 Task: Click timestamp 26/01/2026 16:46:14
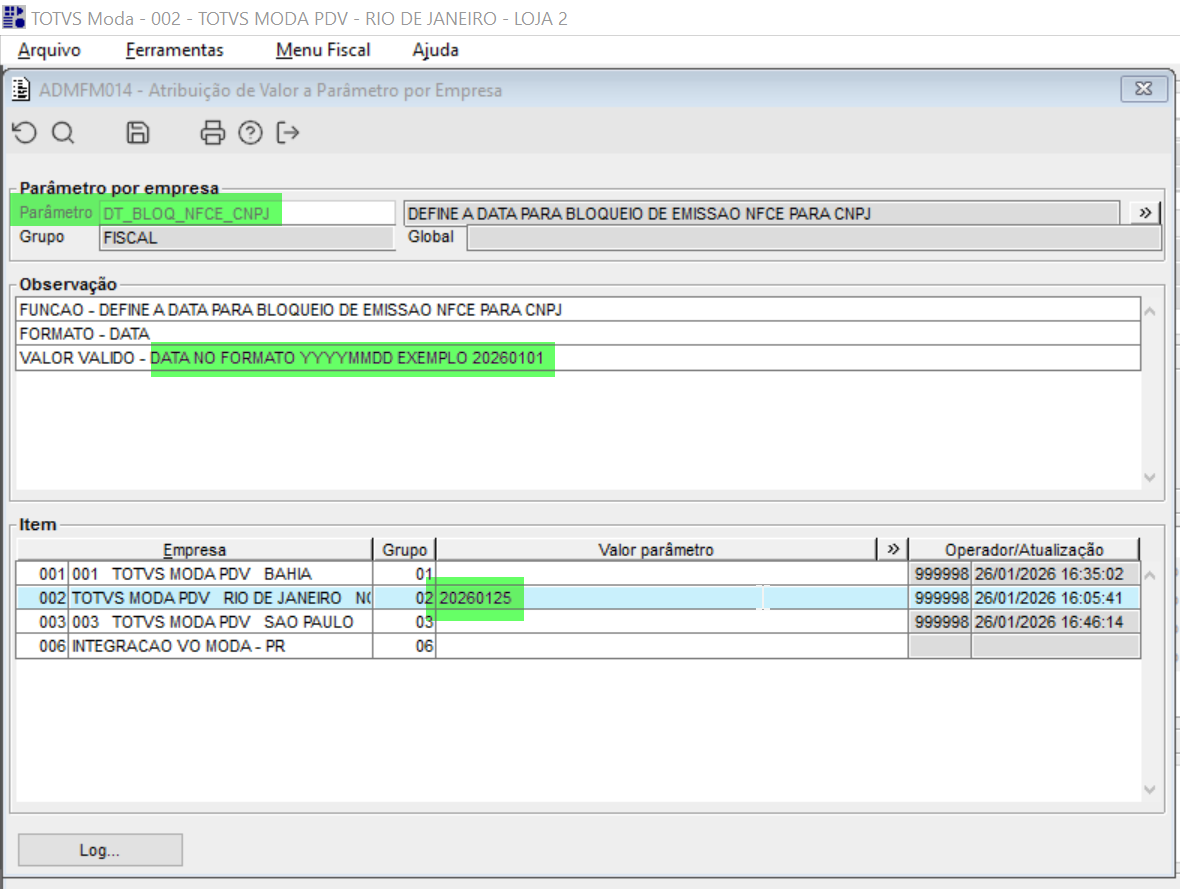pos(1055,622)
